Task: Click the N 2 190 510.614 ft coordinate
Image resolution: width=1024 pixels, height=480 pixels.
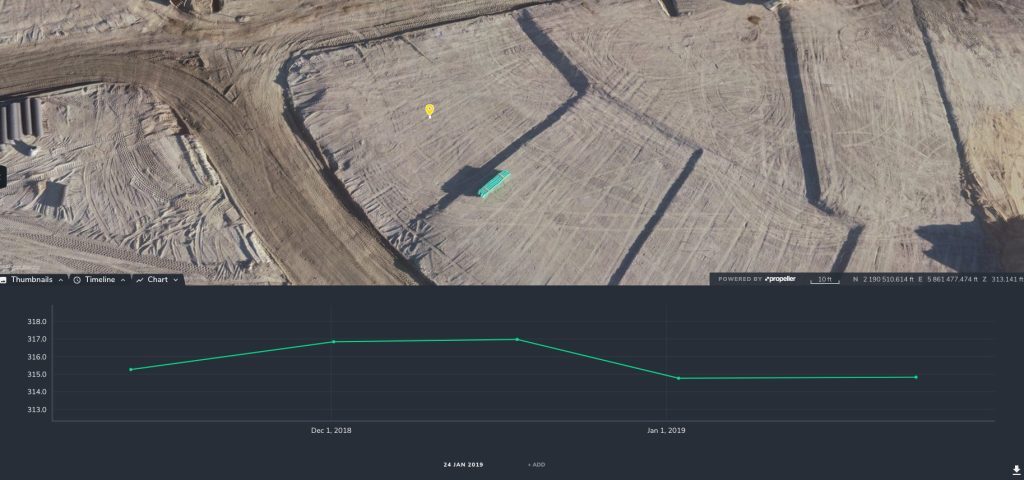Action: [884, 280]
